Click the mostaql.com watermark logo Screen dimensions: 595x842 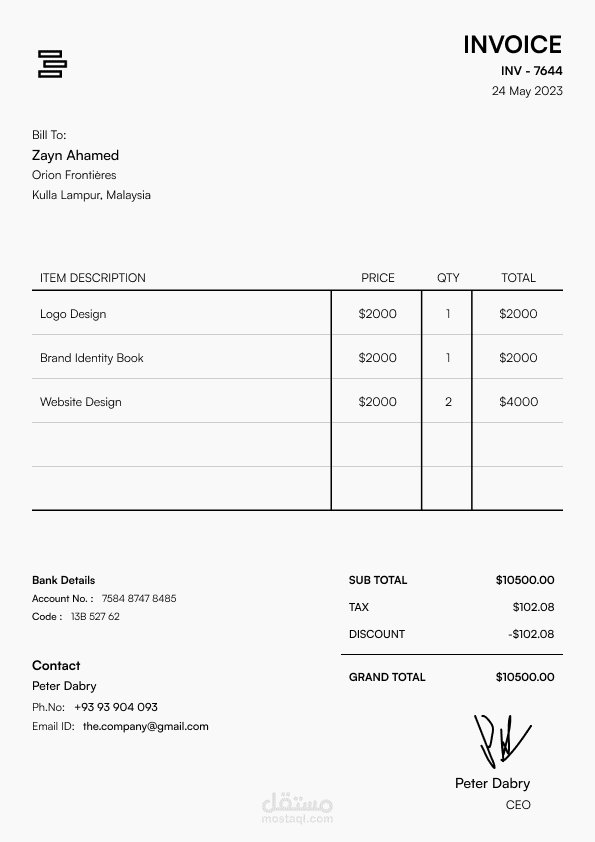(298, 809)
